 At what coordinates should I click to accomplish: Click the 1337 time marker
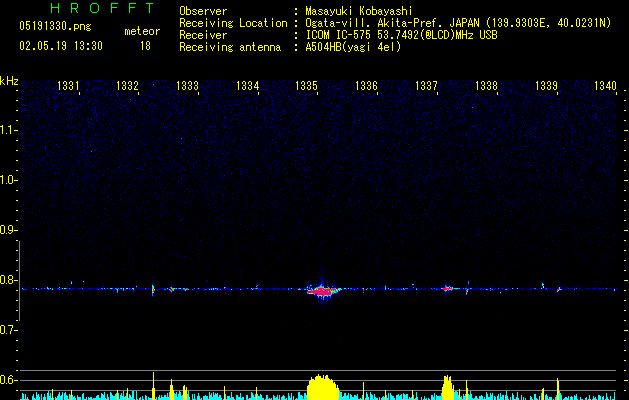point(426,86)
